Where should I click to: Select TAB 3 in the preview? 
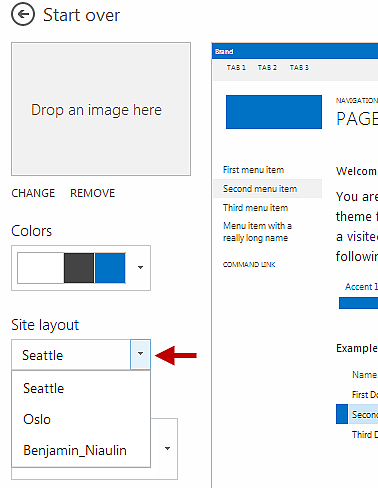click(299, 68)
